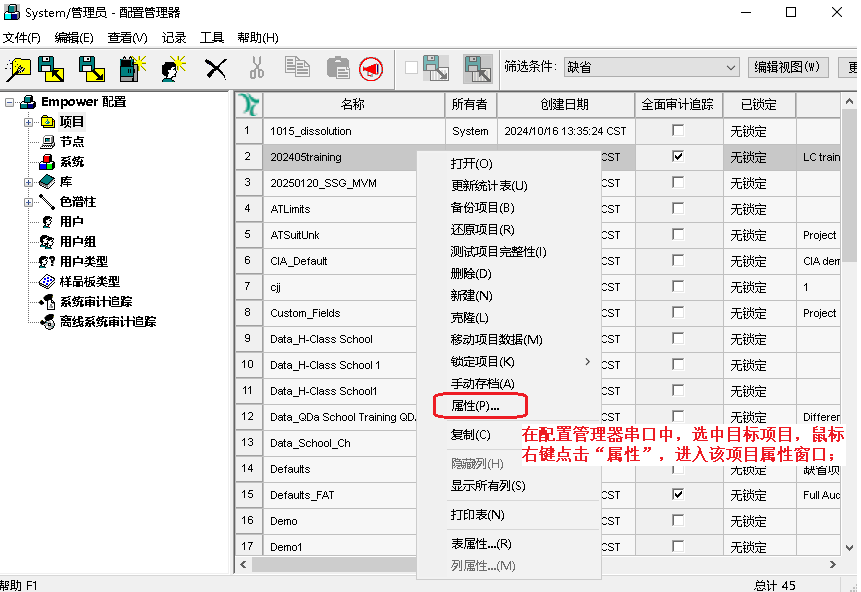Toggle audit trail checkbox for ATLimits
Image resolution: width=861 pixels, height=592 pixels.
pyautogui.click(x=678, y=208)
